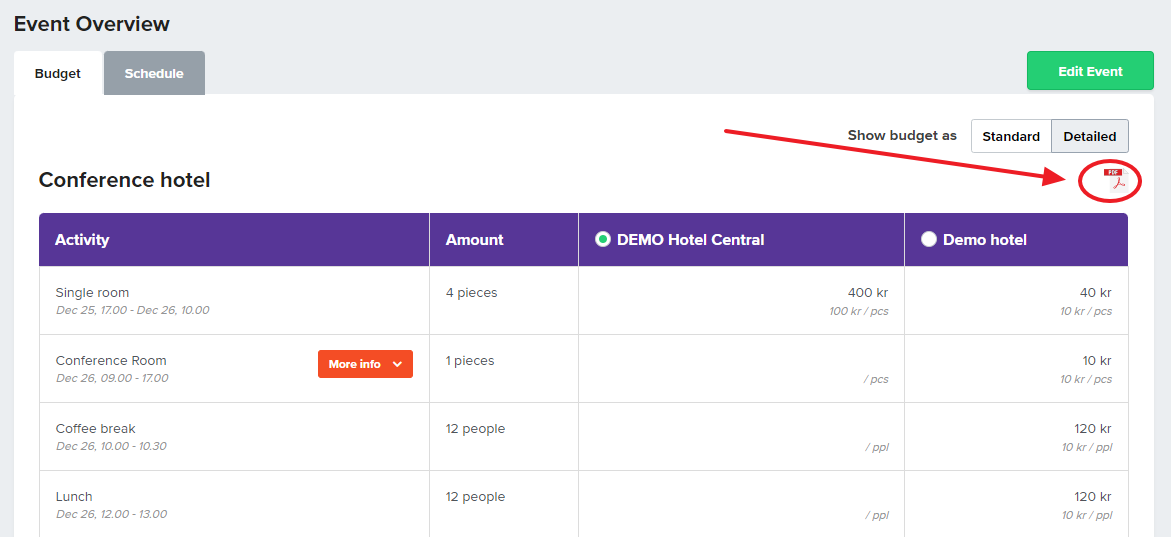Expand More info for Conference Room
This screenshot has height=537, width=1171.
pos(365,364)
